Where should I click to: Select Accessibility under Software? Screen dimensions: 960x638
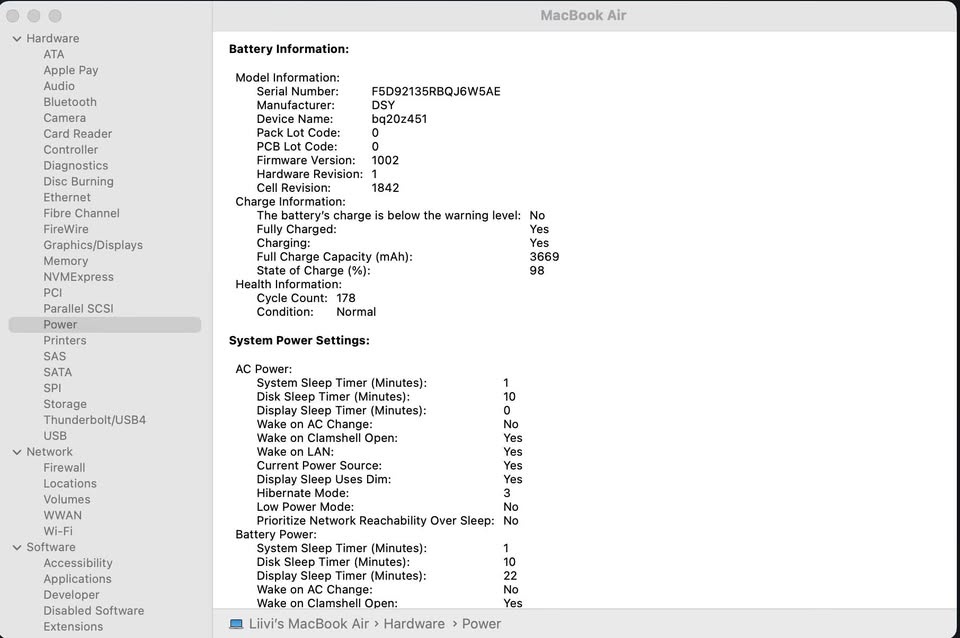pyautogui.click(x=78, y=564)
